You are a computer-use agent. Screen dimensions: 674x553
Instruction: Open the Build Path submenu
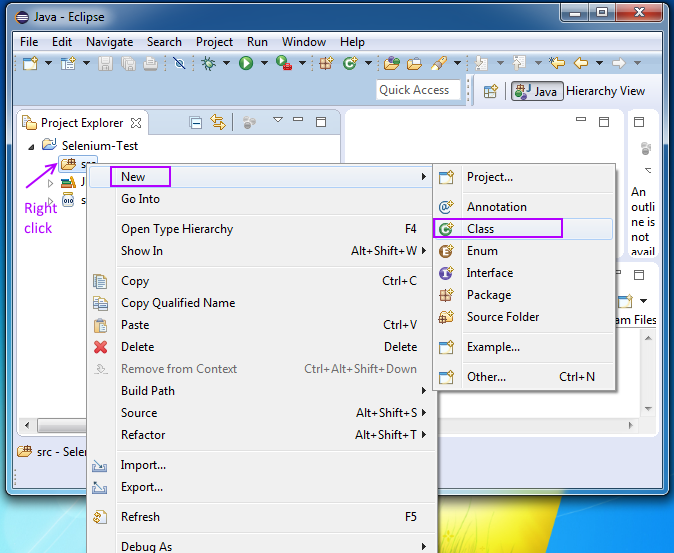click(261, 391)
